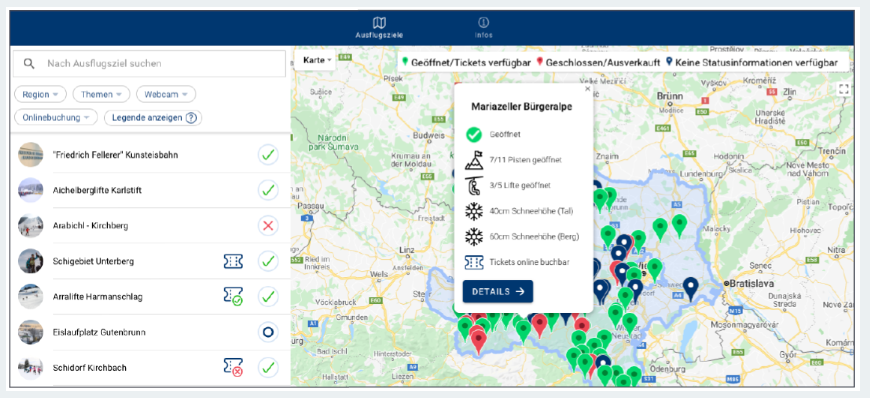Switch to the Infos tab
The image size is (870, 398).
[x=483, y=28]
